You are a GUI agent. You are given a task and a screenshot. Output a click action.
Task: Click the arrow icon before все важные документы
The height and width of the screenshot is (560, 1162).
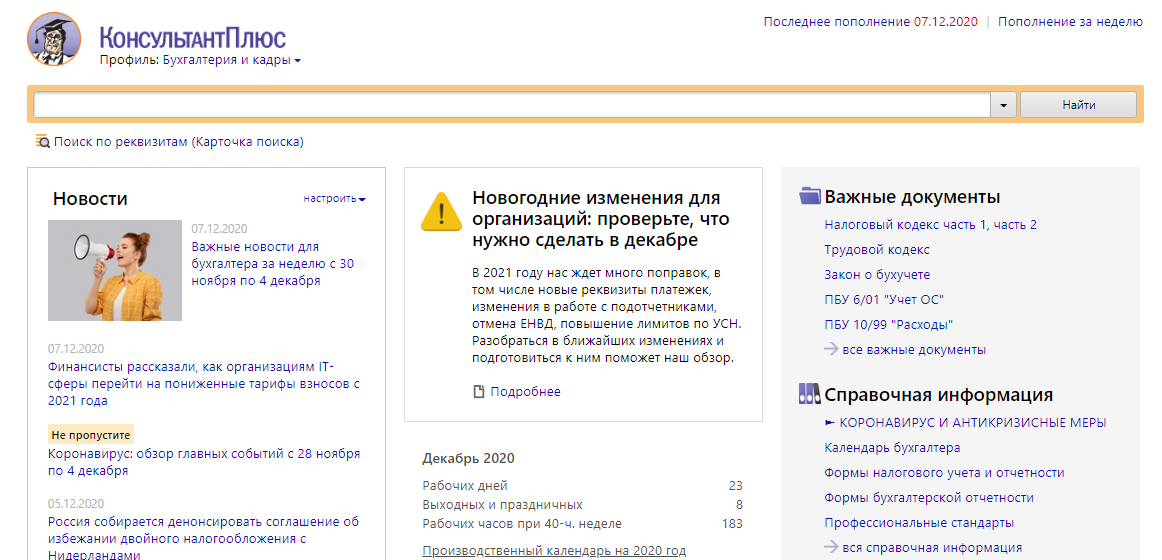[831, 349]
